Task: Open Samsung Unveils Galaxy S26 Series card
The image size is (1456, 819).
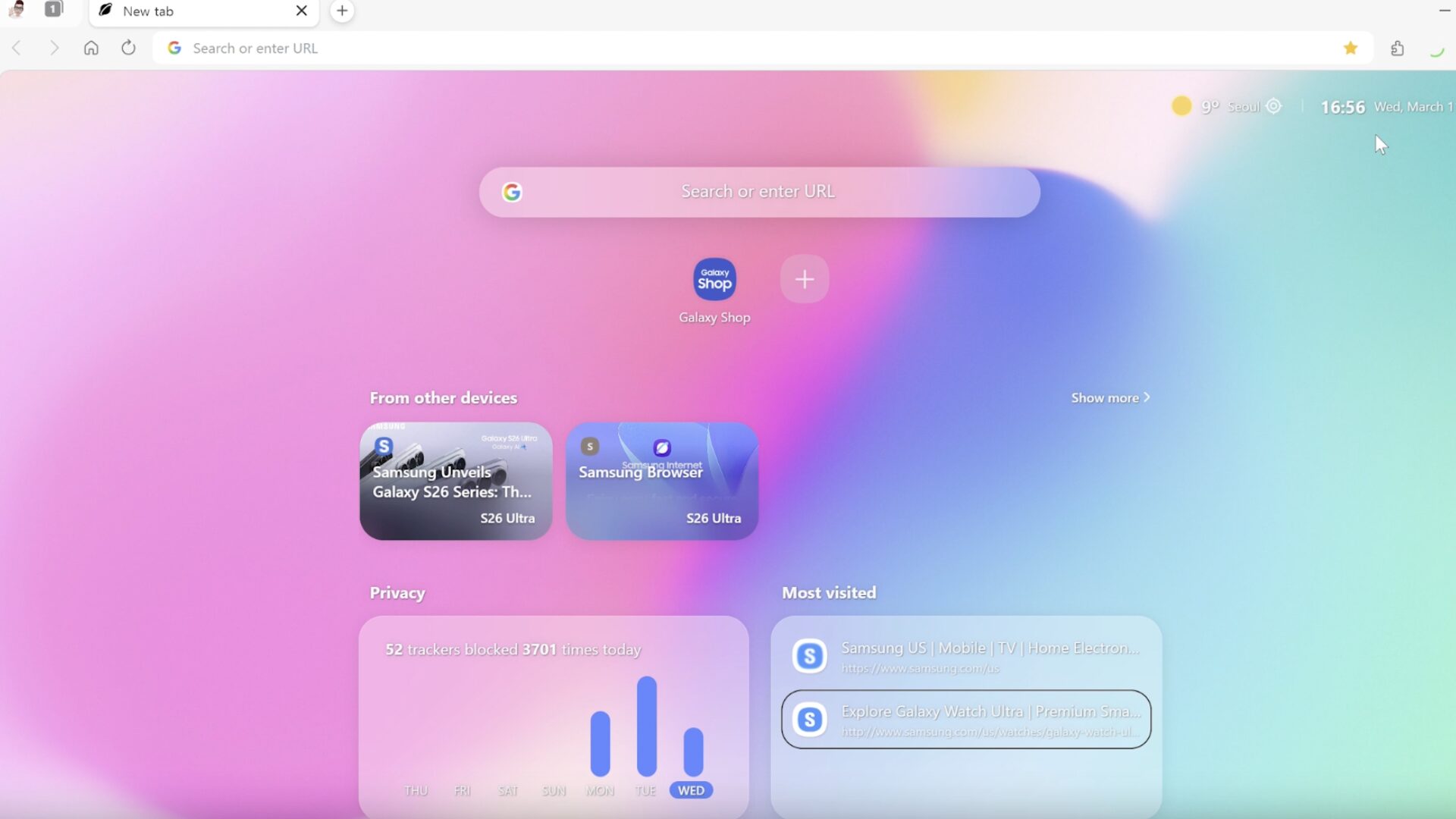Action: coord(456,481)
